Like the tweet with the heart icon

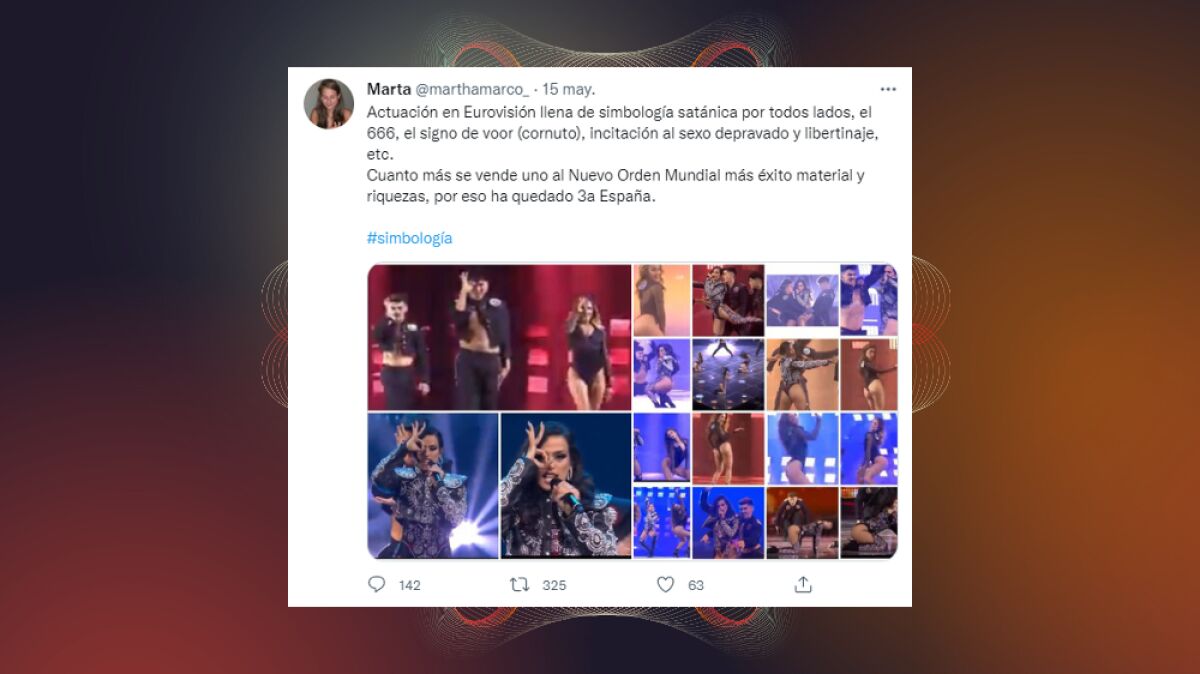tap(665, 584)
